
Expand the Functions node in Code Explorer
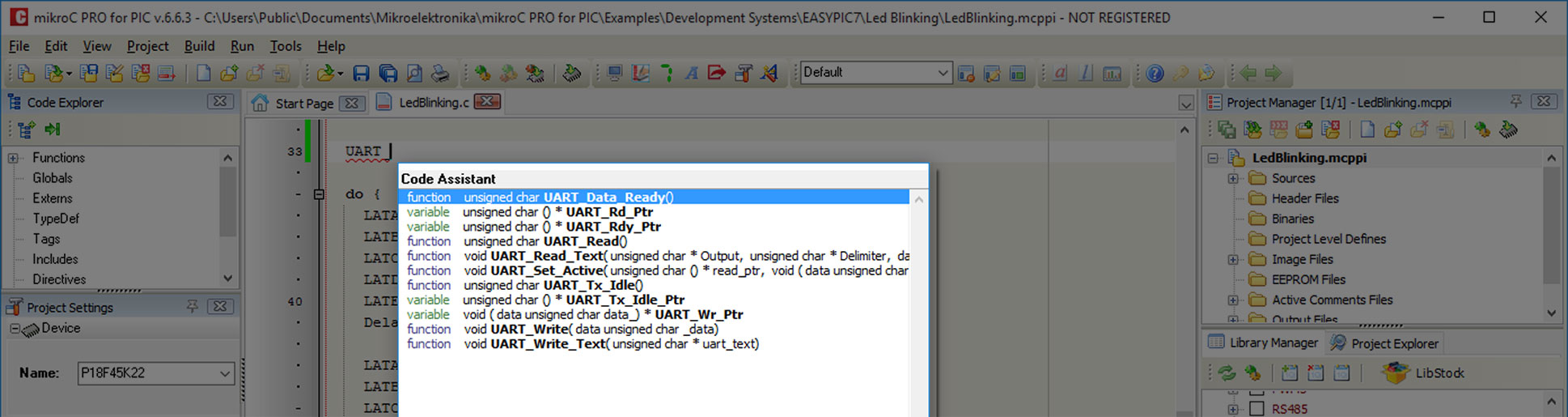point(13,158)
